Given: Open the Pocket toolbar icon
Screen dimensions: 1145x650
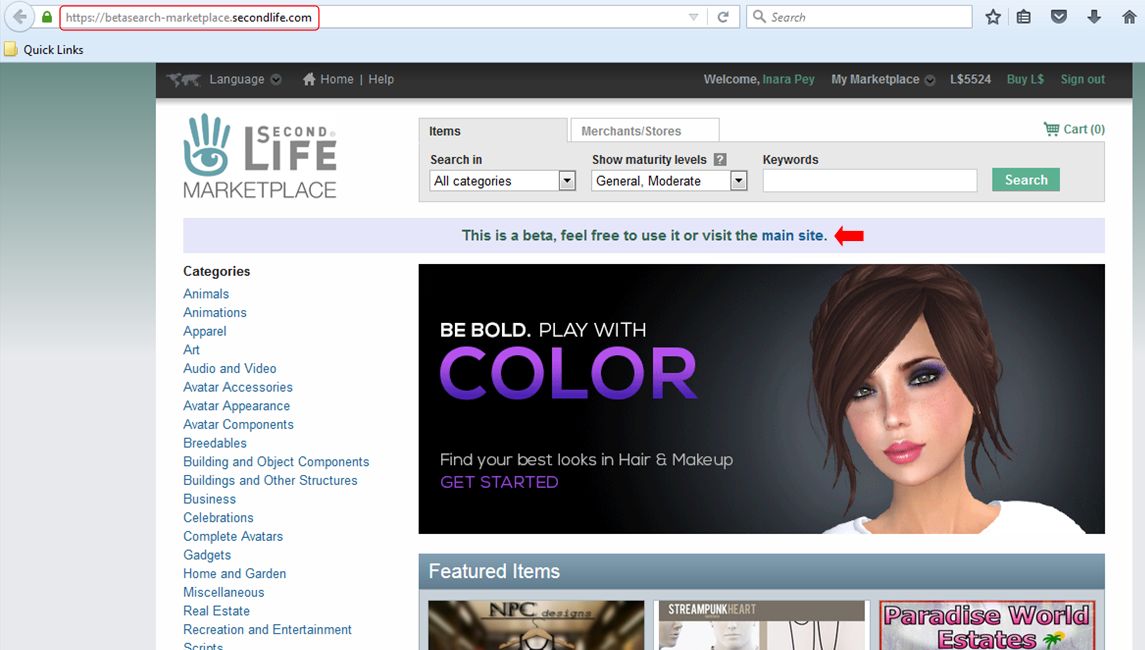Looking at the screenshot, I should (1059, 17).
